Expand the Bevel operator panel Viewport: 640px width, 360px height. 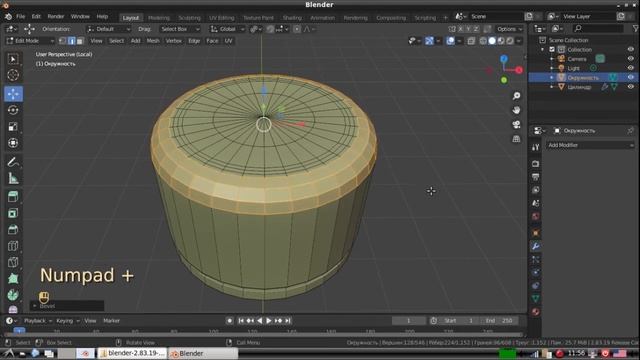tap(67, 306)
